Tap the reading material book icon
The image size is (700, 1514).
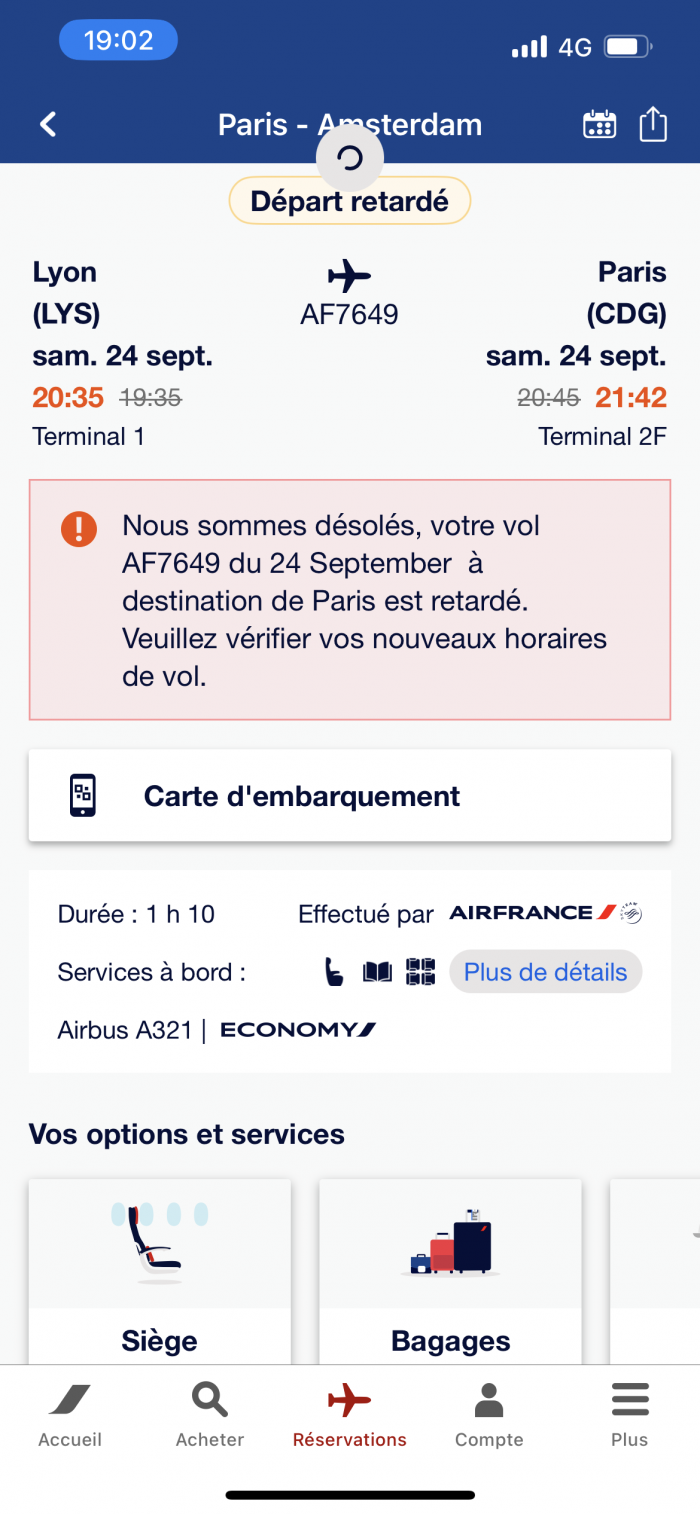[x=377, y=972]
